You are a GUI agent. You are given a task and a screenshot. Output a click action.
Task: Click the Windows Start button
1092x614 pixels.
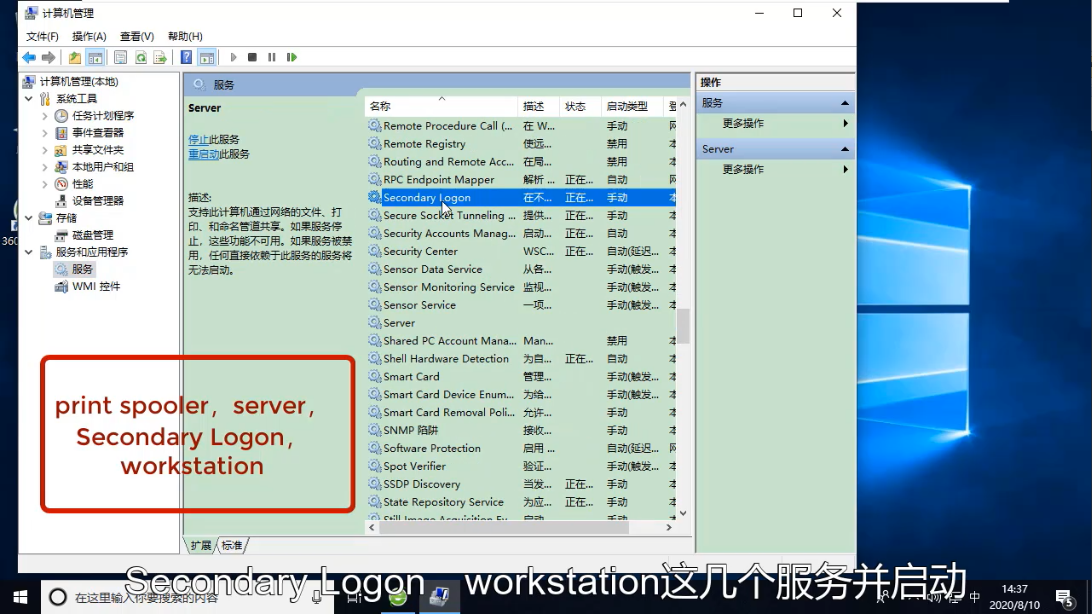click(x=20, y=597)
